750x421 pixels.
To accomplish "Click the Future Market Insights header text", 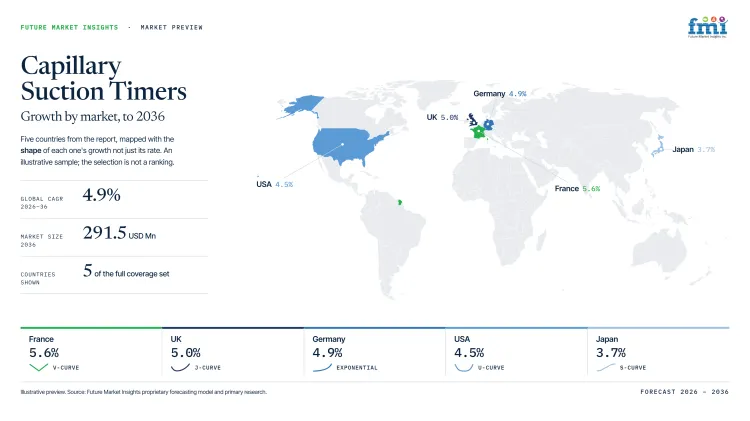I will [x=69, y=27].
